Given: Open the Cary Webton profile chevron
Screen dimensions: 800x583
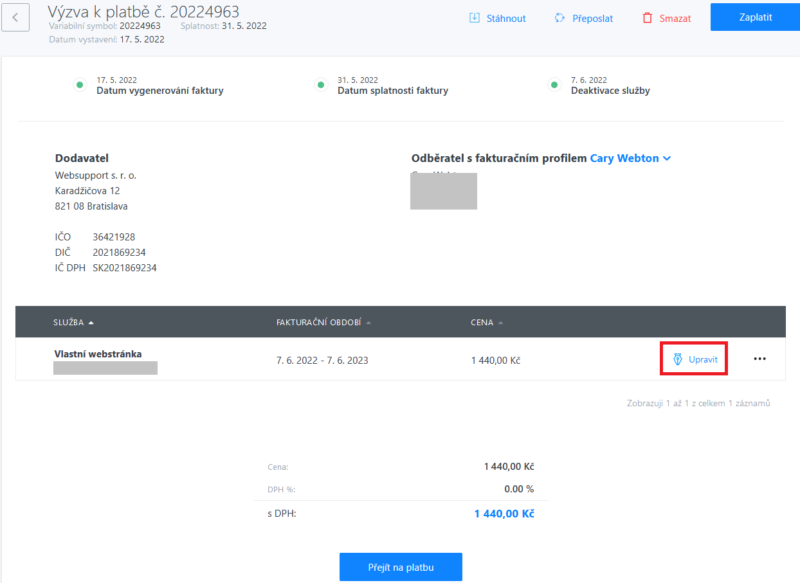Looking at the screenshot, I should (666, 159).
